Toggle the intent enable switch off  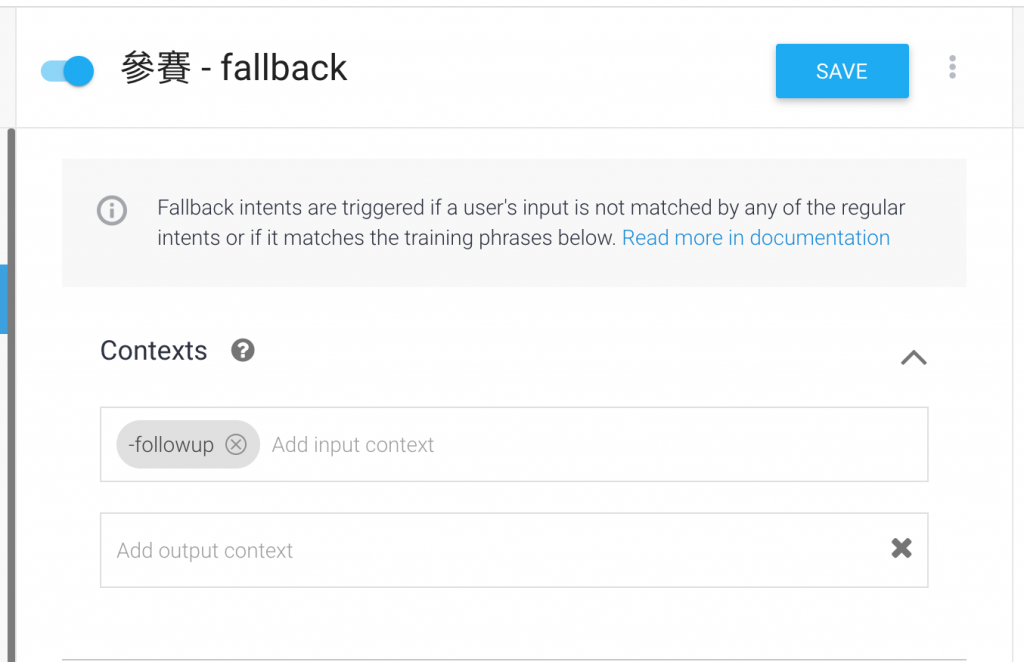point(67,71)
